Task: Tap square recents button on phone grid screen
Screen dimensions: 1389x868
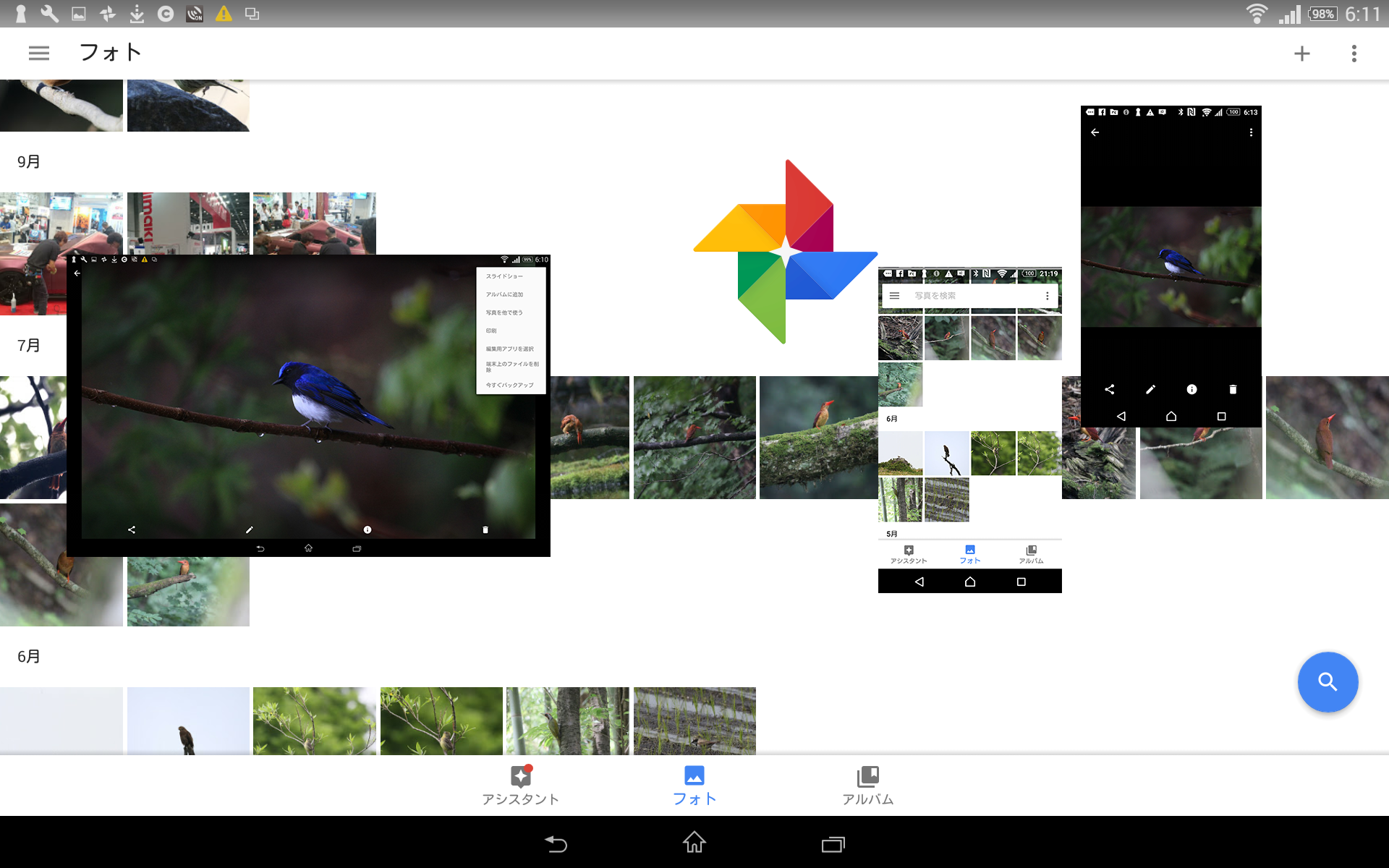Action: (1021, 582)
